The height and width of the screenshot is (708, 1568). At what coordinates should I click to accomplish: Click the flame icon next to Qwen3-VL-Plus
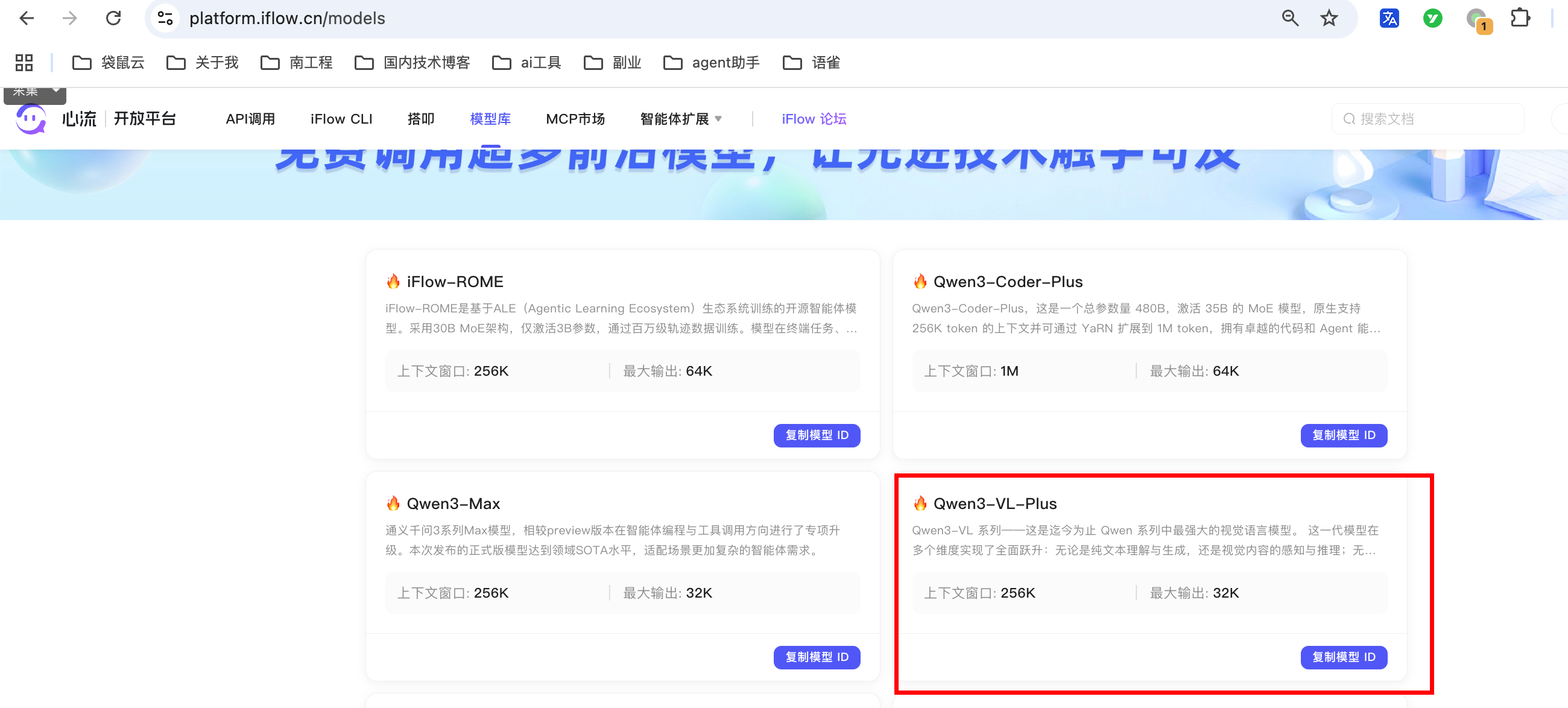[920, 504]
